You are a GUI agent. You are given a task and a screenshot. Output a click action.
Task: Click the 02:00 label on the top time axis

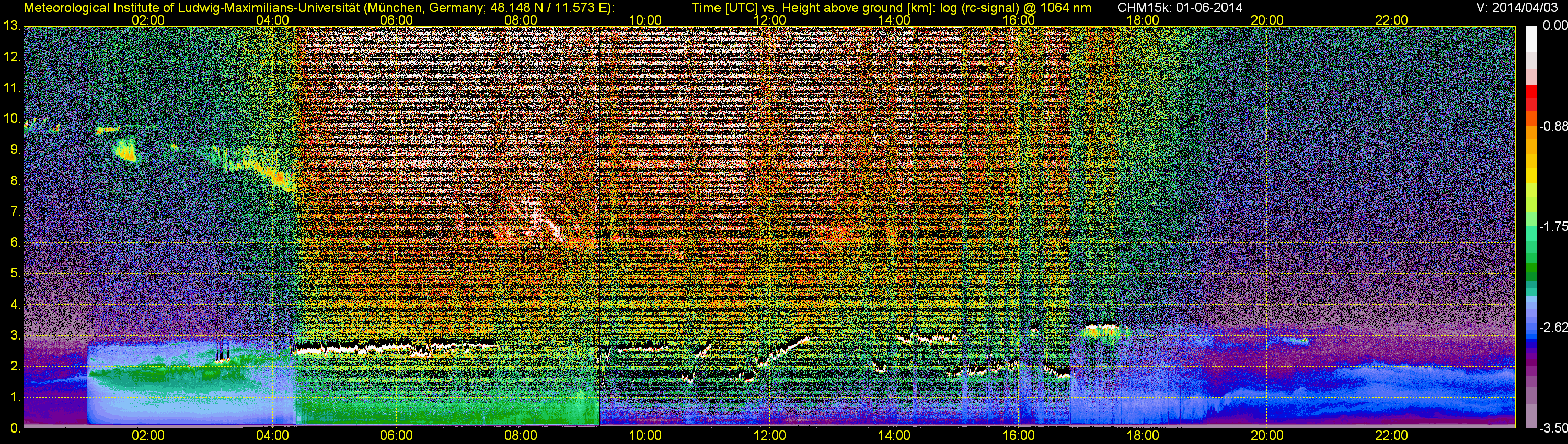[148, 20]
